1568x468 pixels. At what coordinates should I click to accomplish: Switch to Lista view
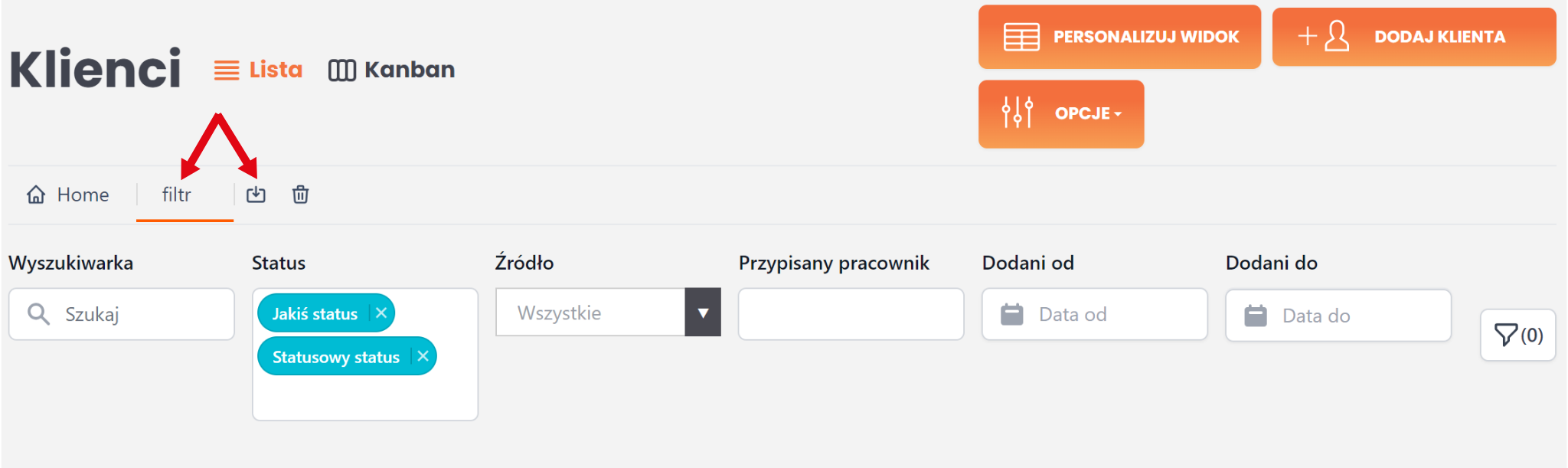click(258, 70)
